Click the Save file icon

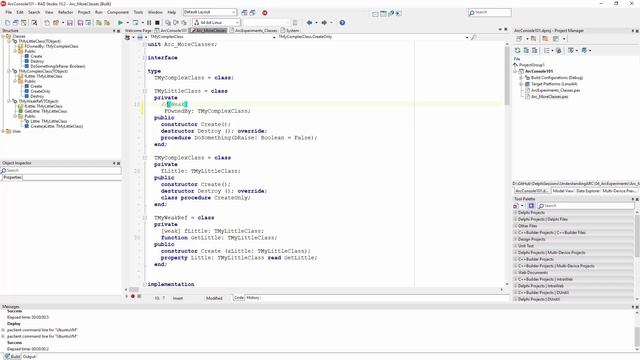(x=70, y=23)
